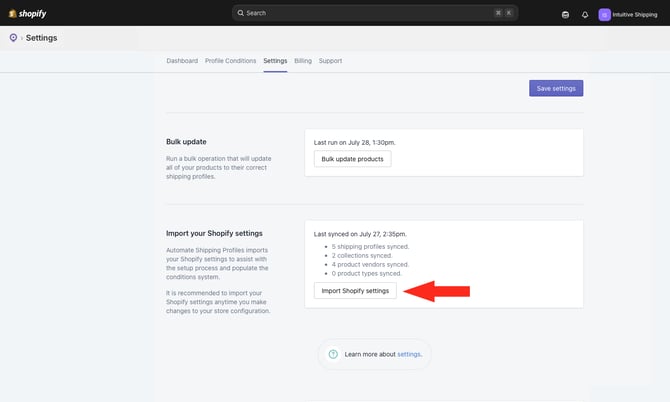This screenshot has height=402, width=670.
Task: Open the store activity icon in top bar
Action: pyautogui.click(x=565, y=15)
